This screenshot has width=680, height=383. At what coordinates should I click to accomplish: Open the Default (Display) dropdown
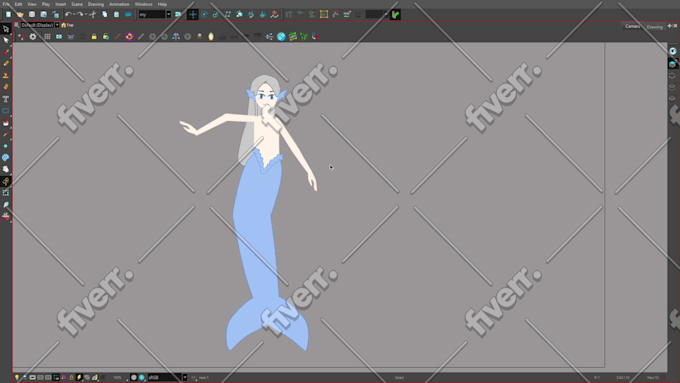(57, 25)
